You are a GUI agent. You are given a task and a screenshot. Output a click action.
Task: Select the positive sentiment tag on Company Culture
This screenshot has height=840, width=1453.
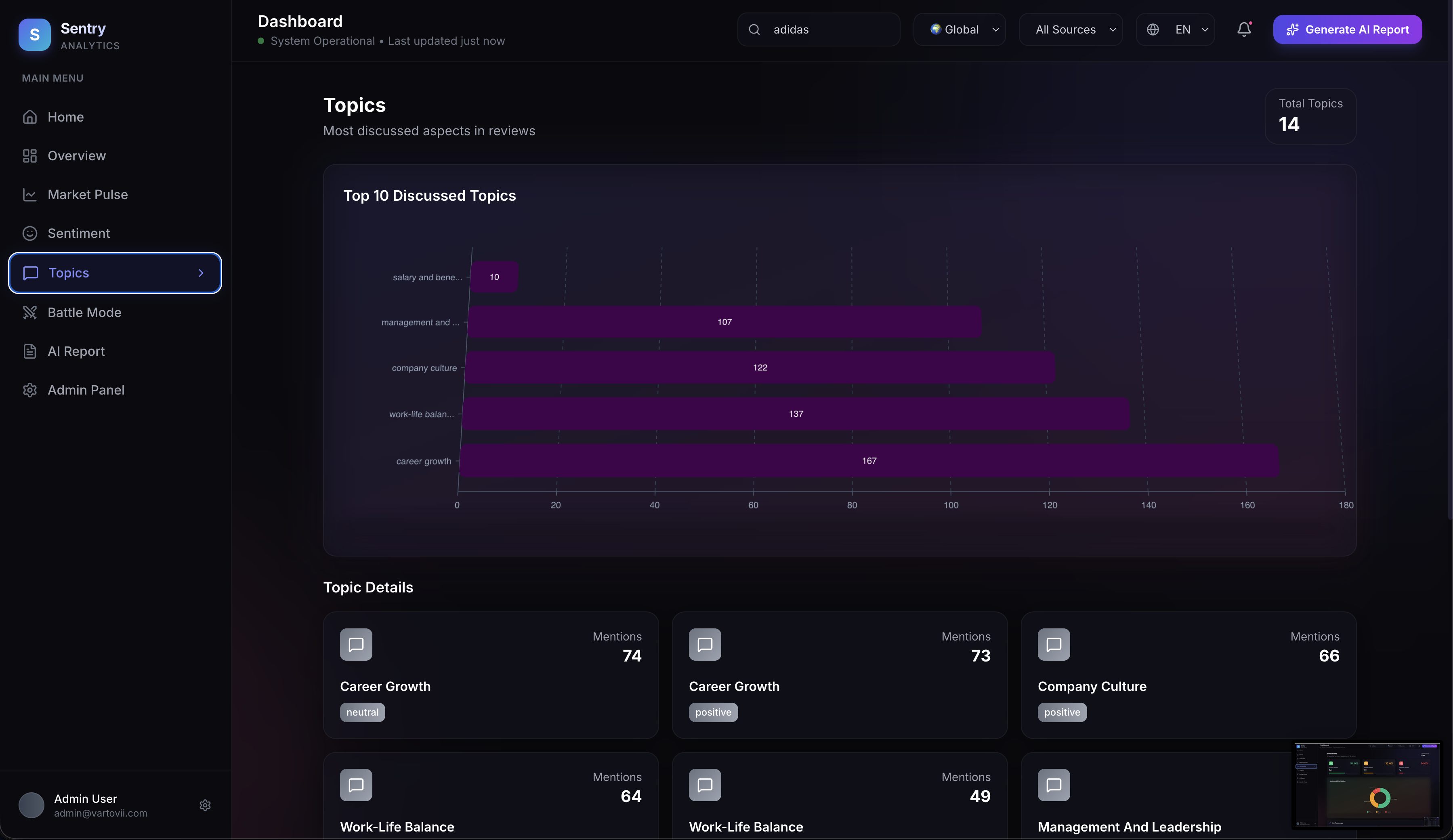1062,713
